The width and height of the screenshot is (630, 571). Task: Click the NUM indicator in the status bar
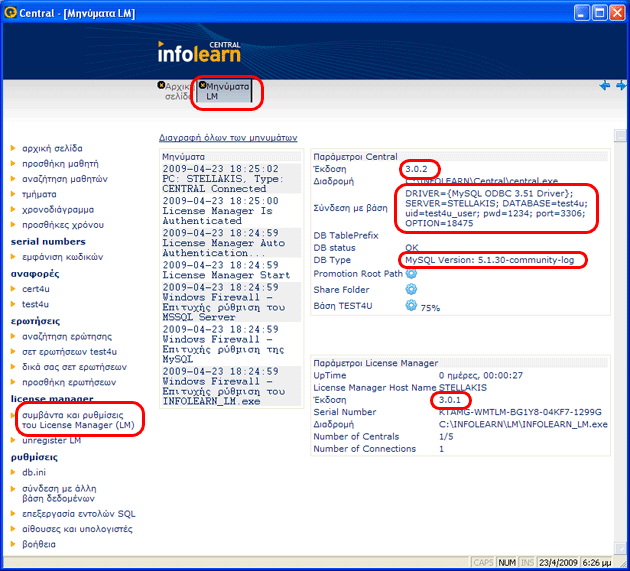point(507,563)
